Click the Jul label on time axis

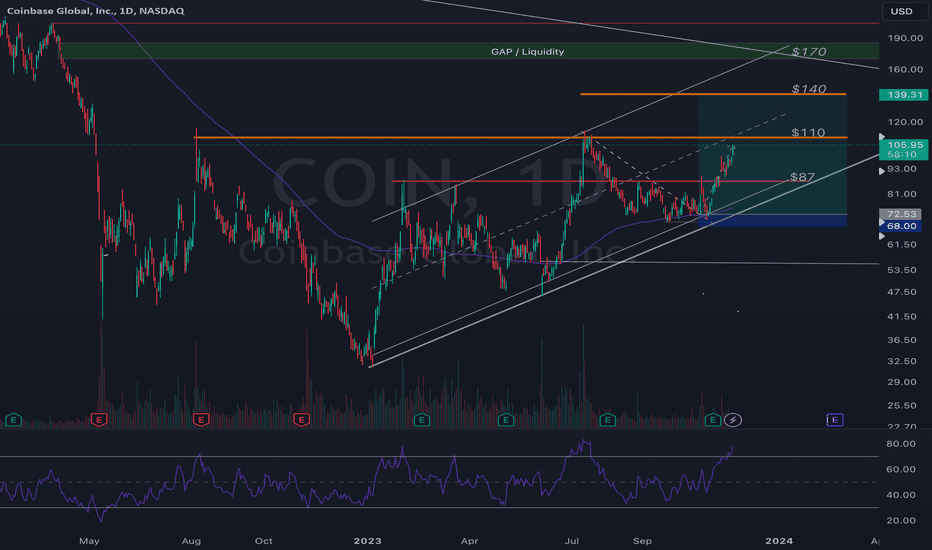click(x=571, y=540)
